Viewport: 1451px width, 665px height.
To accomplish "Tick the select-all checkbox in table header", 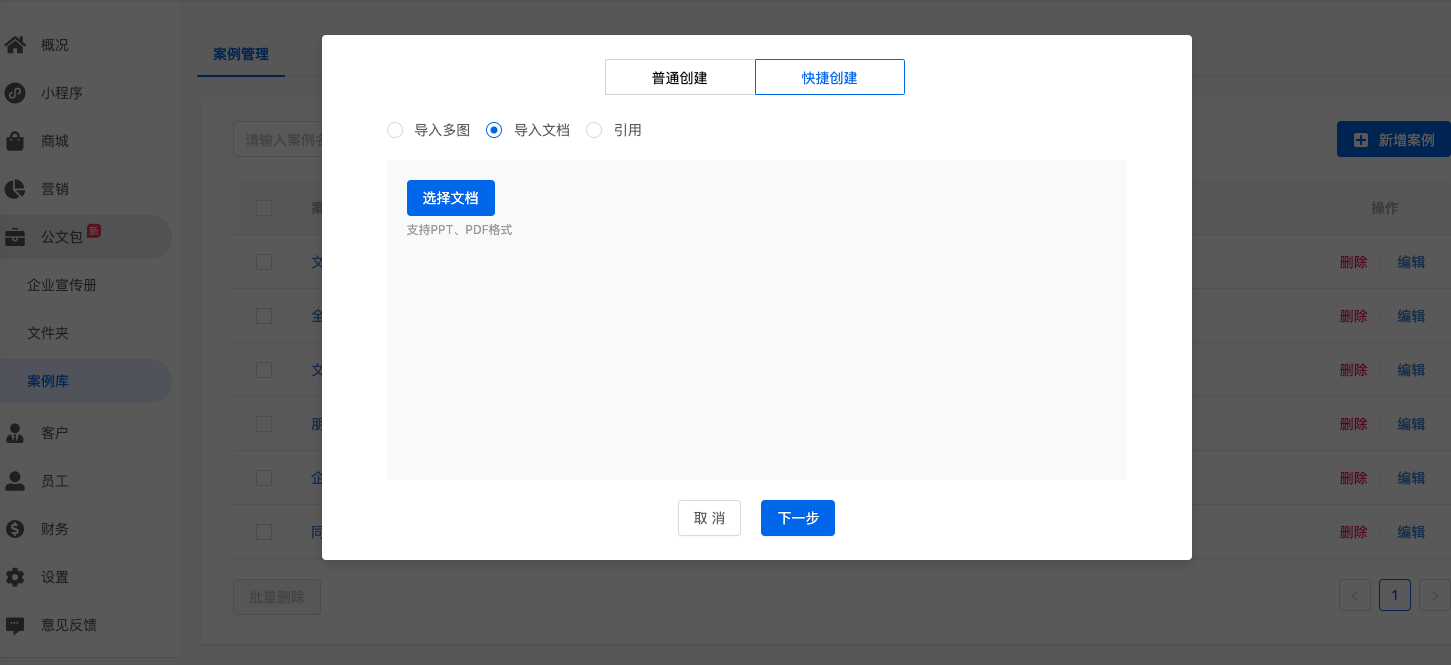I will tap(264, 208).
